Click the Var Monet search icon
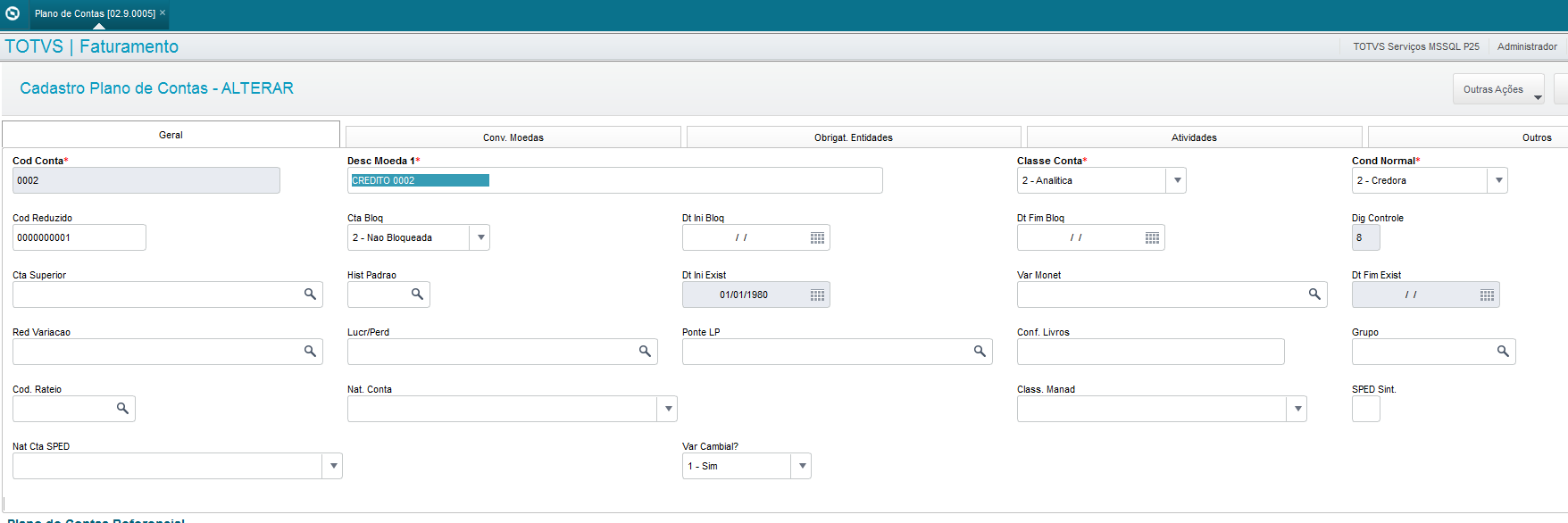1568x523 pixels. (1314, 295)
